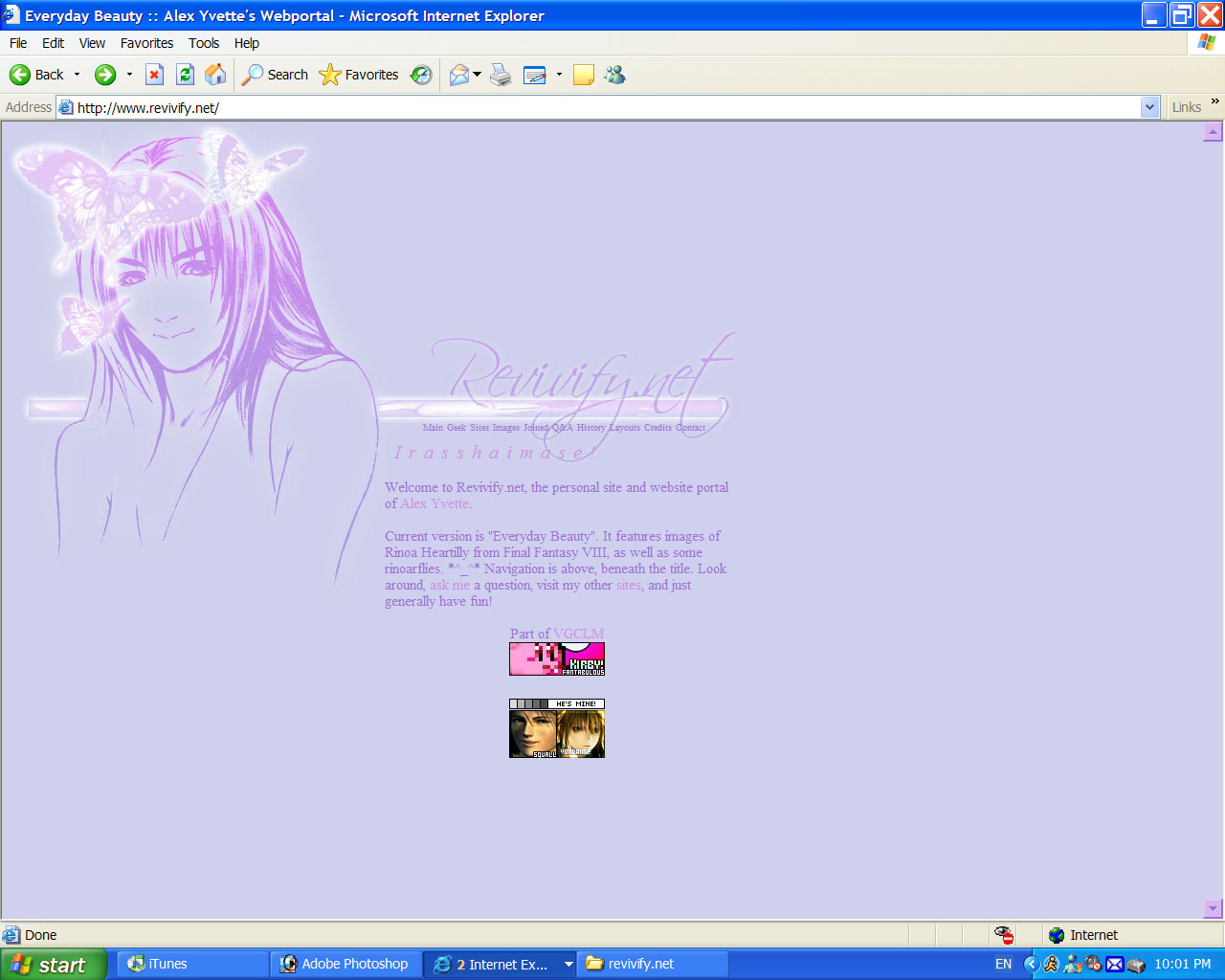The height and width of the screenshot is (980, 1225).
Task: Open the Mail button dropdown arrow
Action: pyautogui.click(x=477, y=75)
